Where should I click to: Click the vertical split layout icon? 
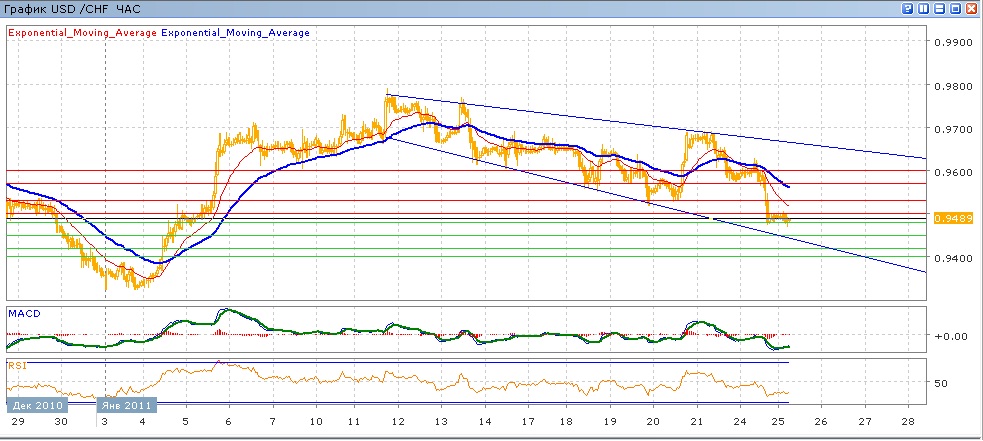[924, 9]
